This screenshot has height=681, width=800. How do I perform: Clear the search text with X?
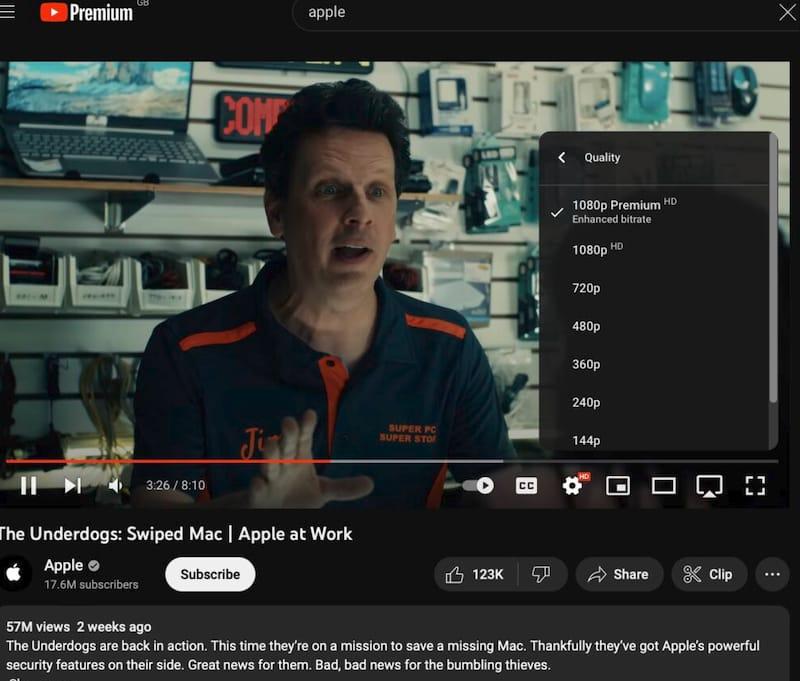788,12
